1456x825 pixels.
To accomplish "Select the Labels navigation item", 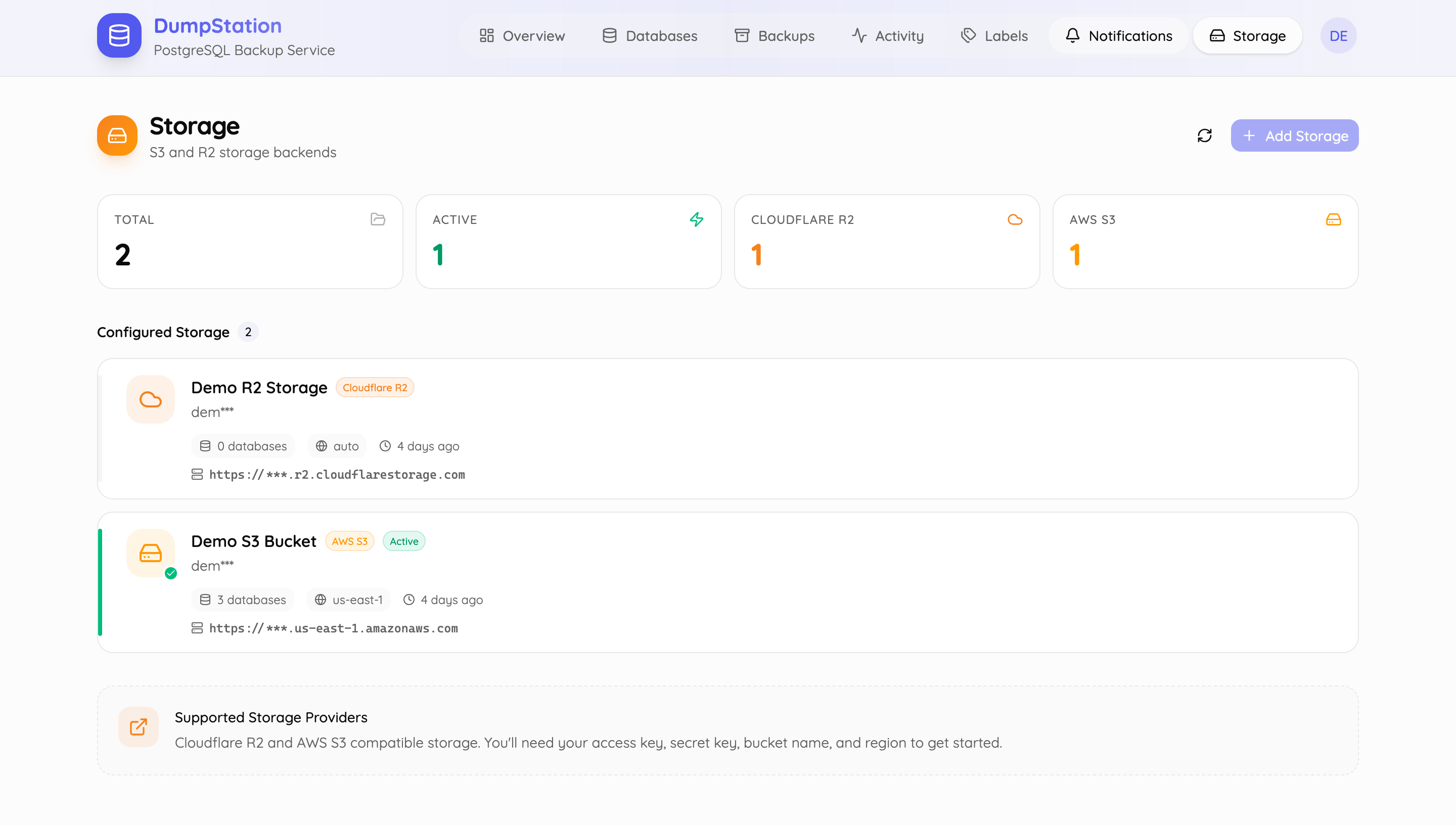I will click(x=994, y=36).
